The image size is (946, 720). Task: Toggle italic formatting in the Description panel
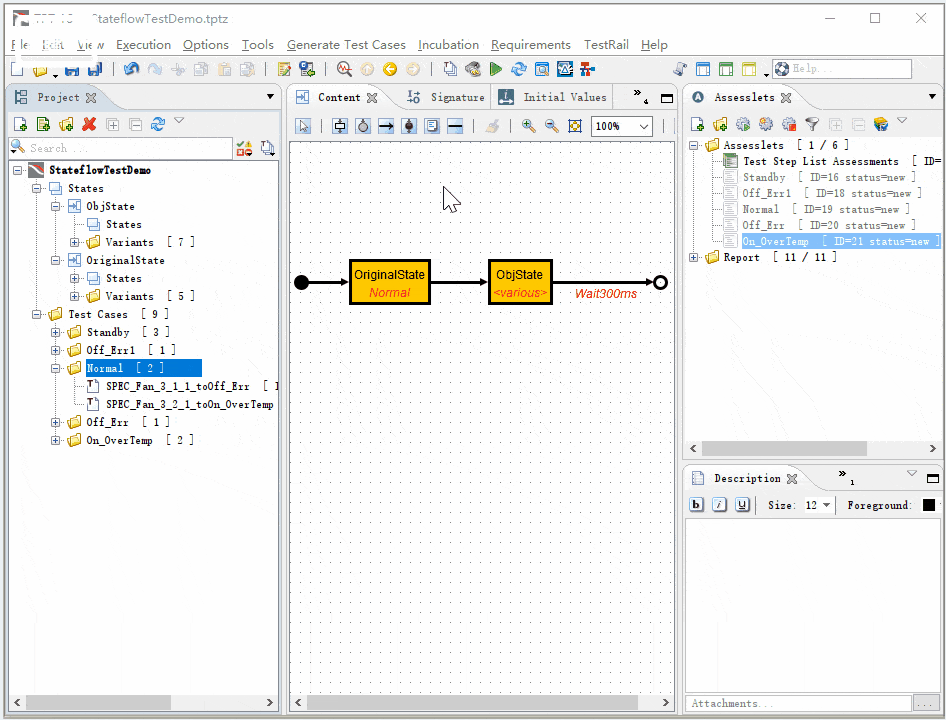pyautogui.click(x=719, y=505)
